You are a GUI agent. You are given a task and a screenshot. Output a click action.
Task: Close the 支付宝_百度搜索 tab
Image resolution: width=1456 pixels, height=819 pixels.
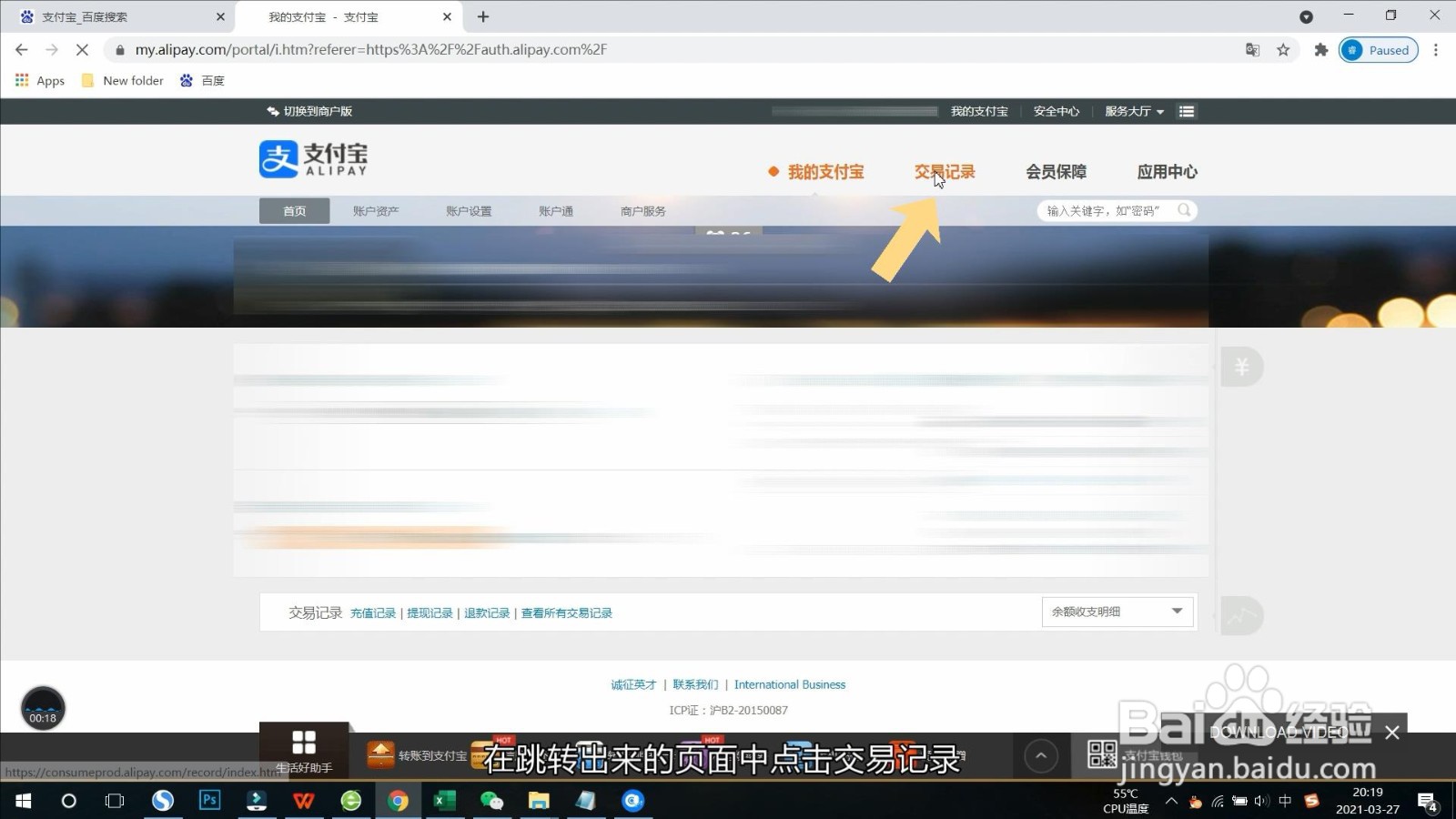(x=220, y=16)
